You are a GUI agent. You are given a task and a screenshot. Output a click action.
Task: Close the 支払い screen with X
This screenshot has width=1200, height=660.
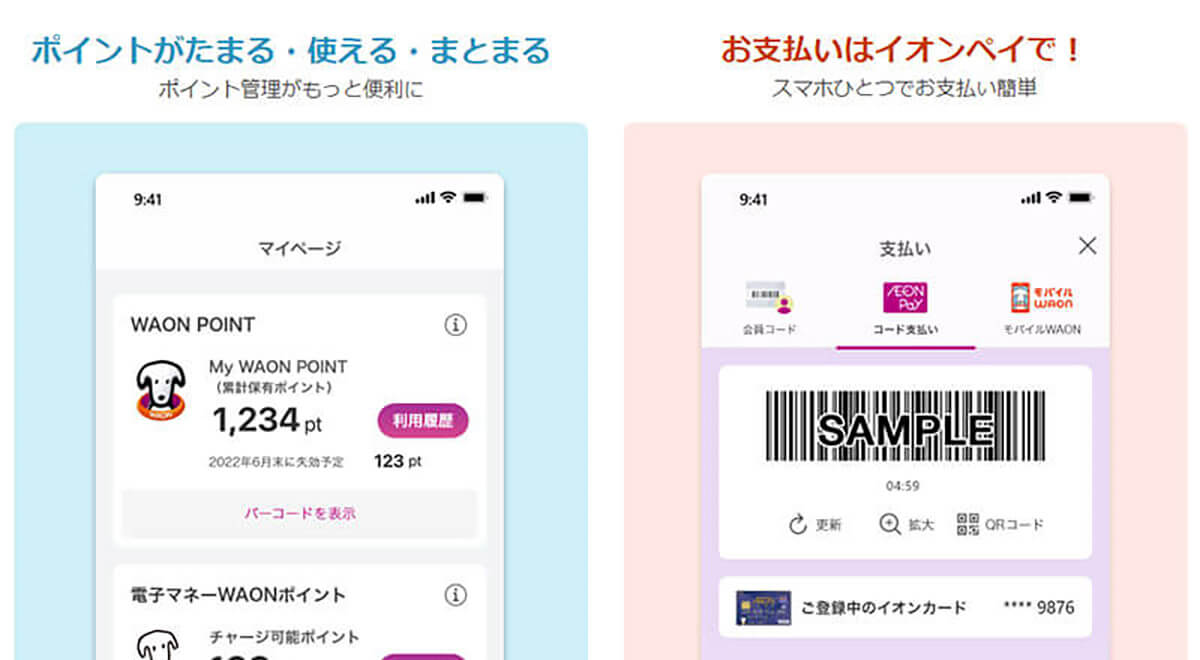pos(1087,245)
